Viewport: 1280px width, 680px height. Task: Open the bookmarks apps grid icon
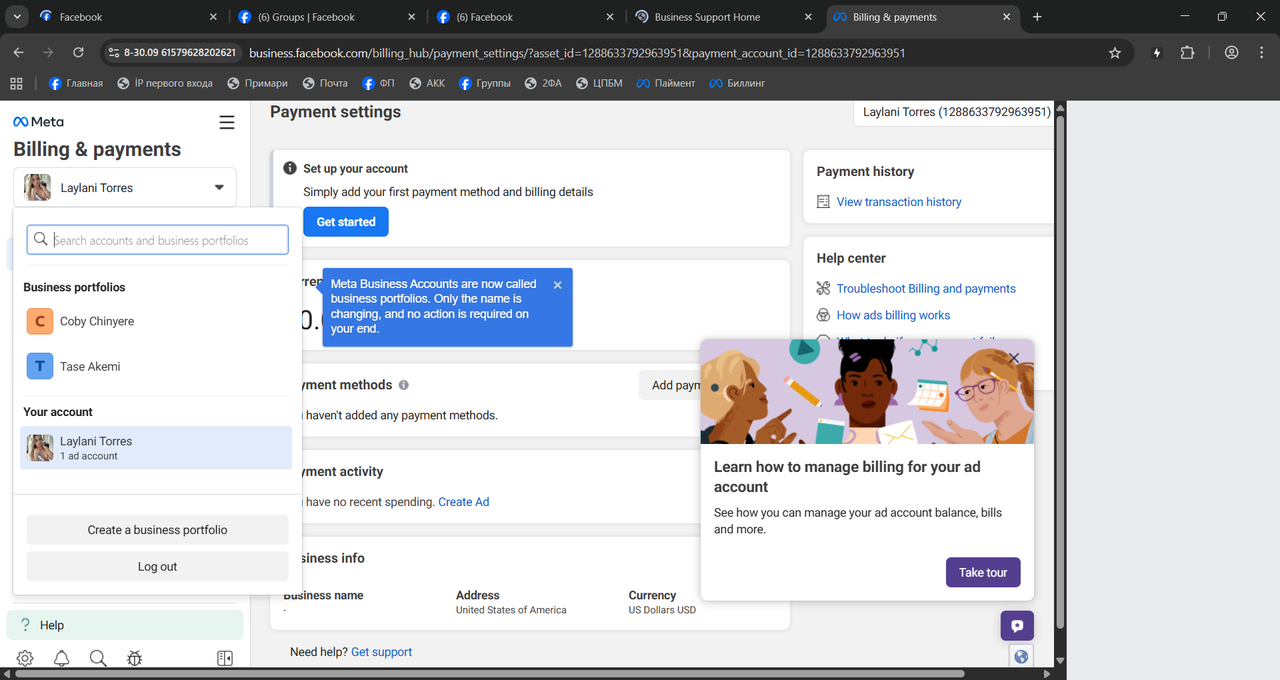[16, 83]
